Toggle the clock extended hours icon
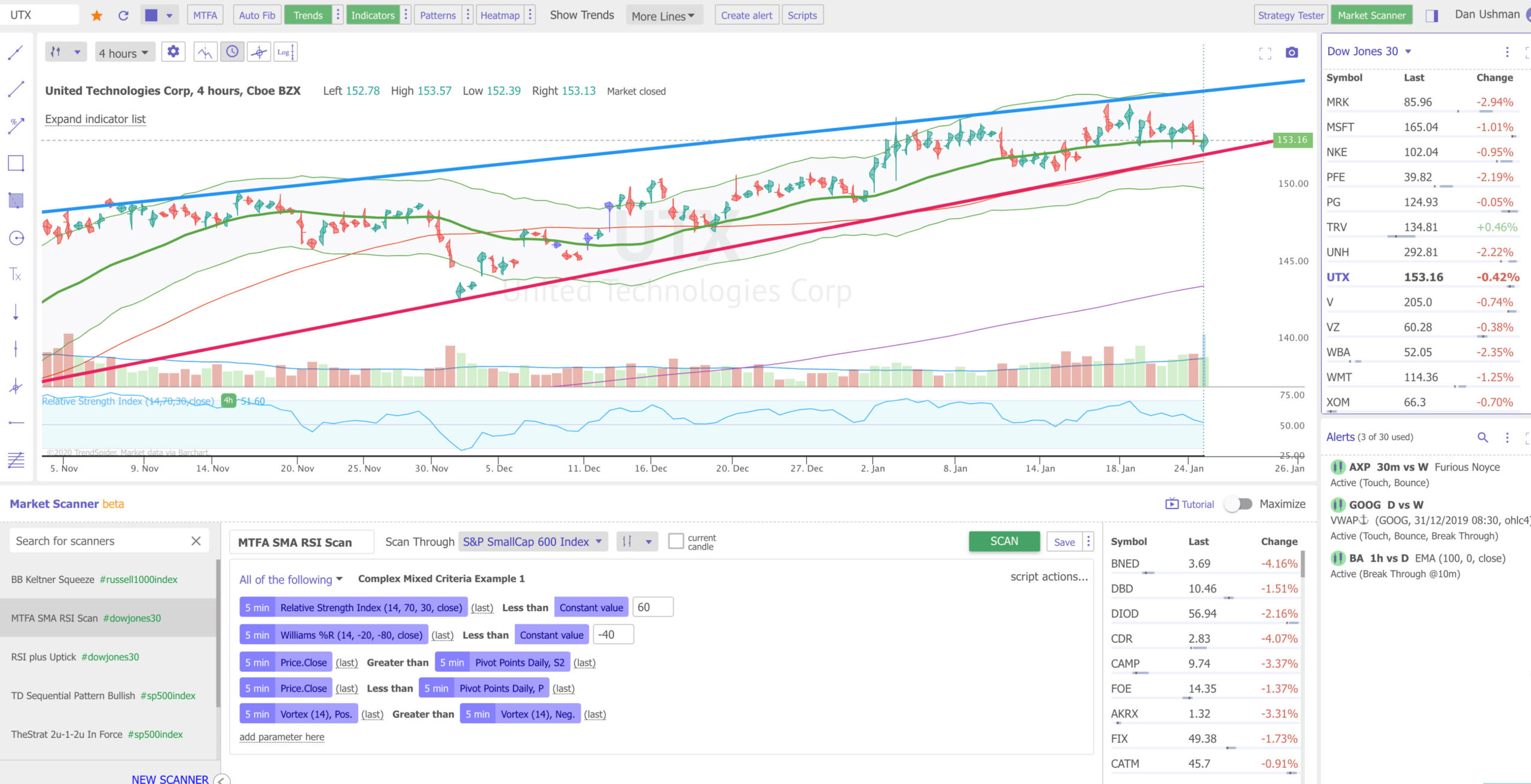 coord(232,52)
